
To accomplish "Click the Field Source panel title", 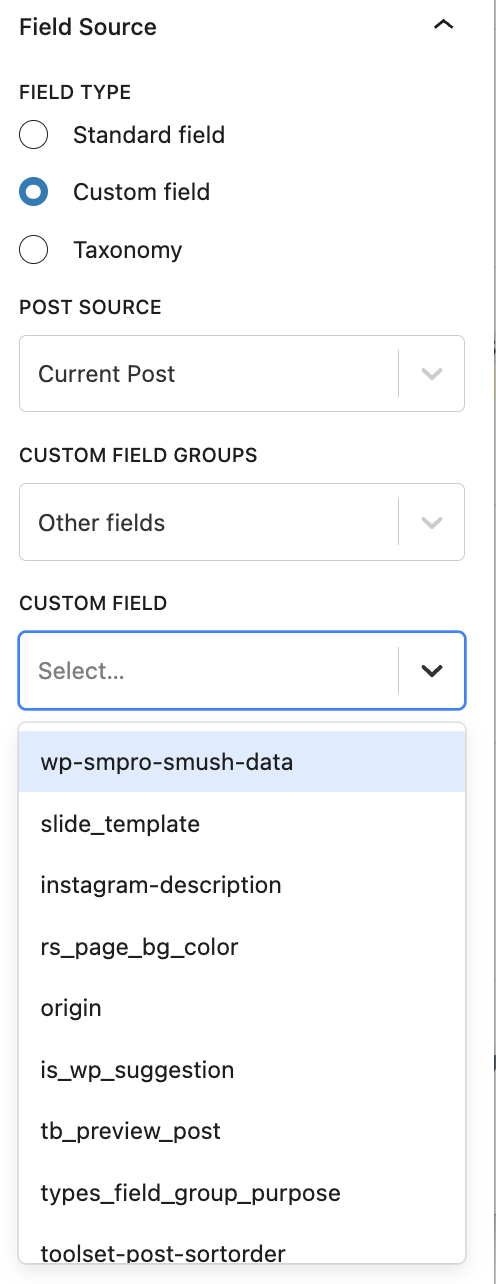I will tap(88, 27).
